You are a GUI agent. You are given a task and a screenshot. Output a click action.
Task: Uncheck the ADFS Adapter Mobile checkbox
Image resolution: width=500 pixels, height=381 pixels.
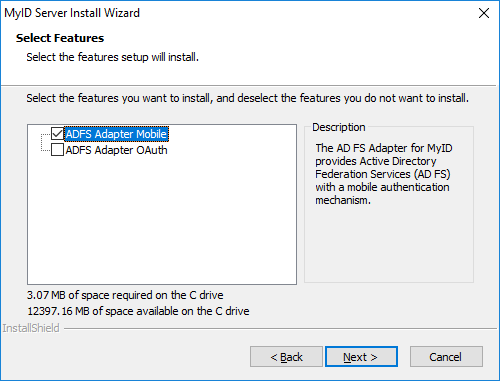(x=57, y=134)
